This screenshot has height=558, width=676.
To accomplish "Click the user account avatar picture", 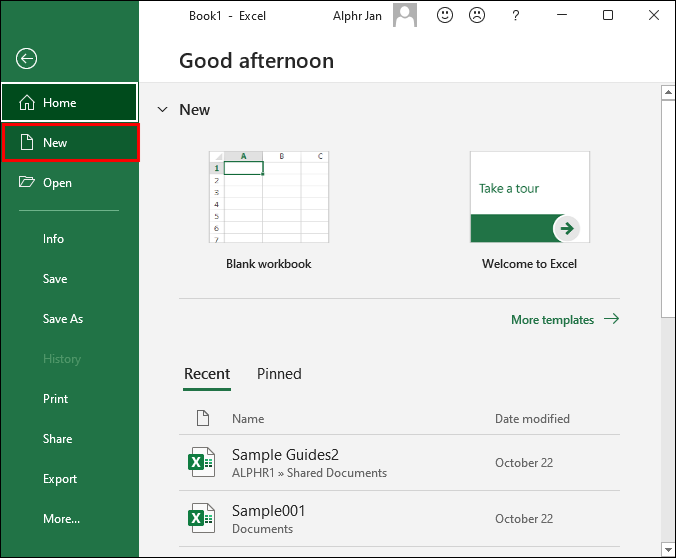I will (x=405, y=16).
